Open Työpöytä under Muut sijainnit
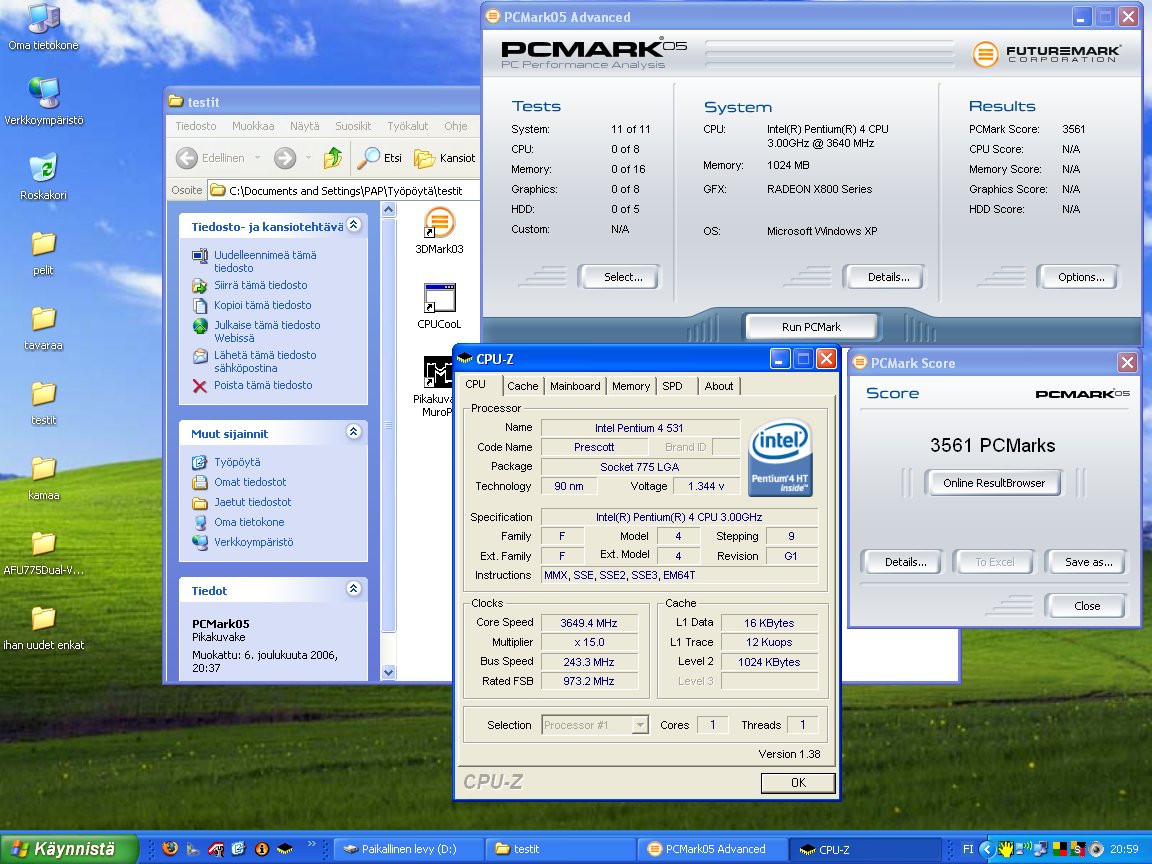 (x=237, y=462)
